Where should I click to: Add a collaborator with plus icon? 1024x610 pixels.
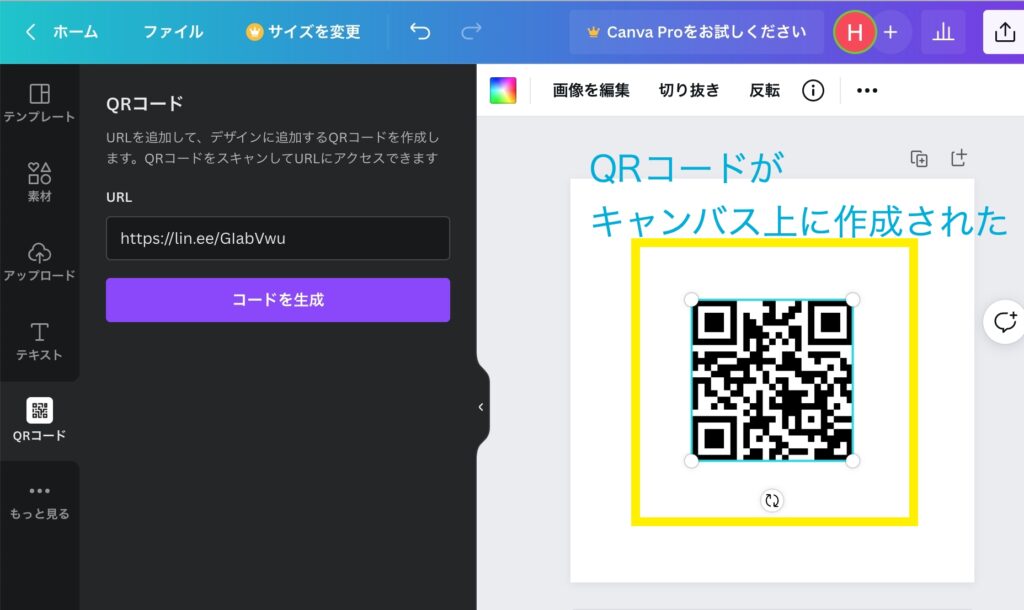tap(890, 32)
